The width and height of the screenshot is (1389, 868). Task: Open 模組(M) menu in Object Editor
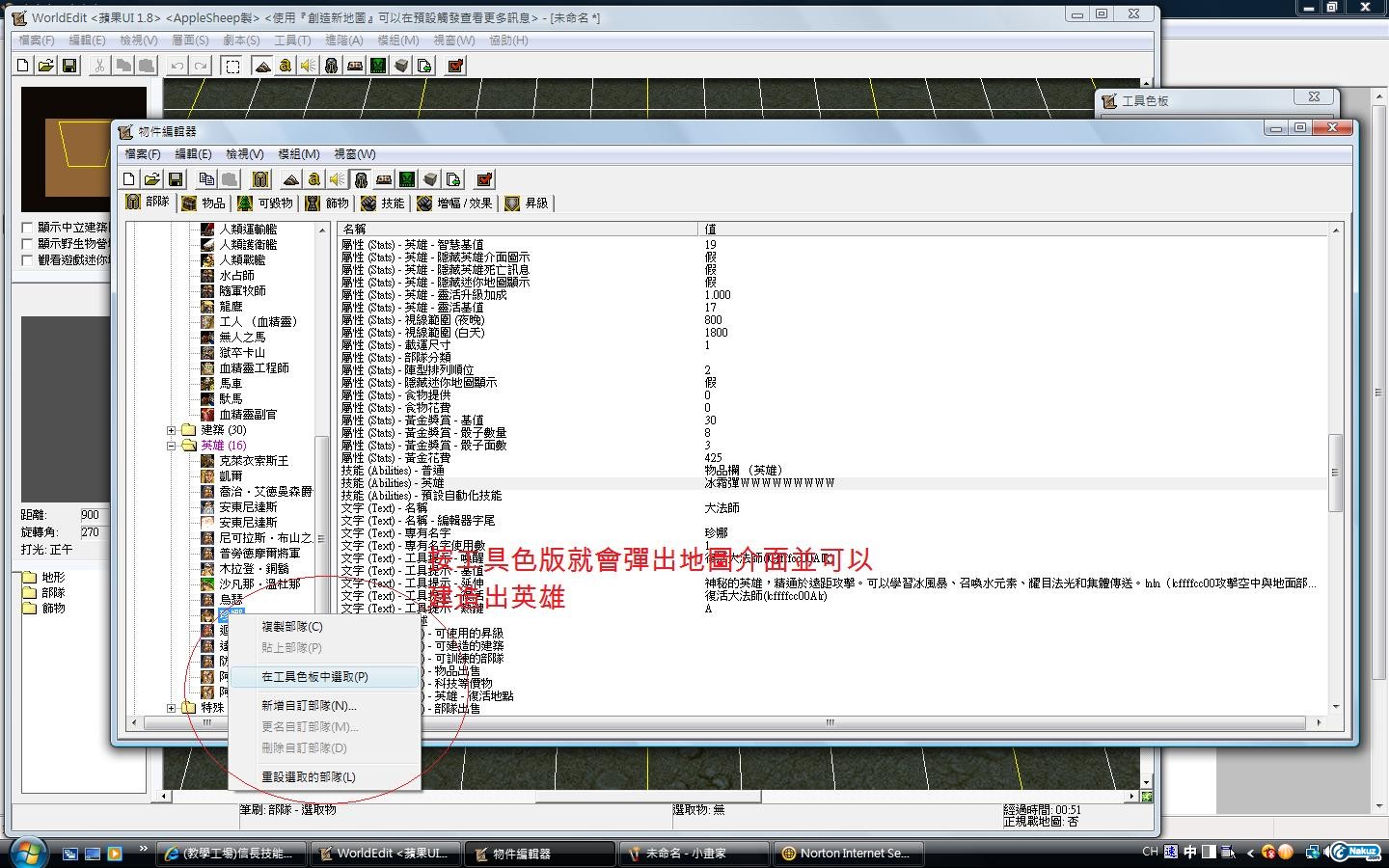299,154
